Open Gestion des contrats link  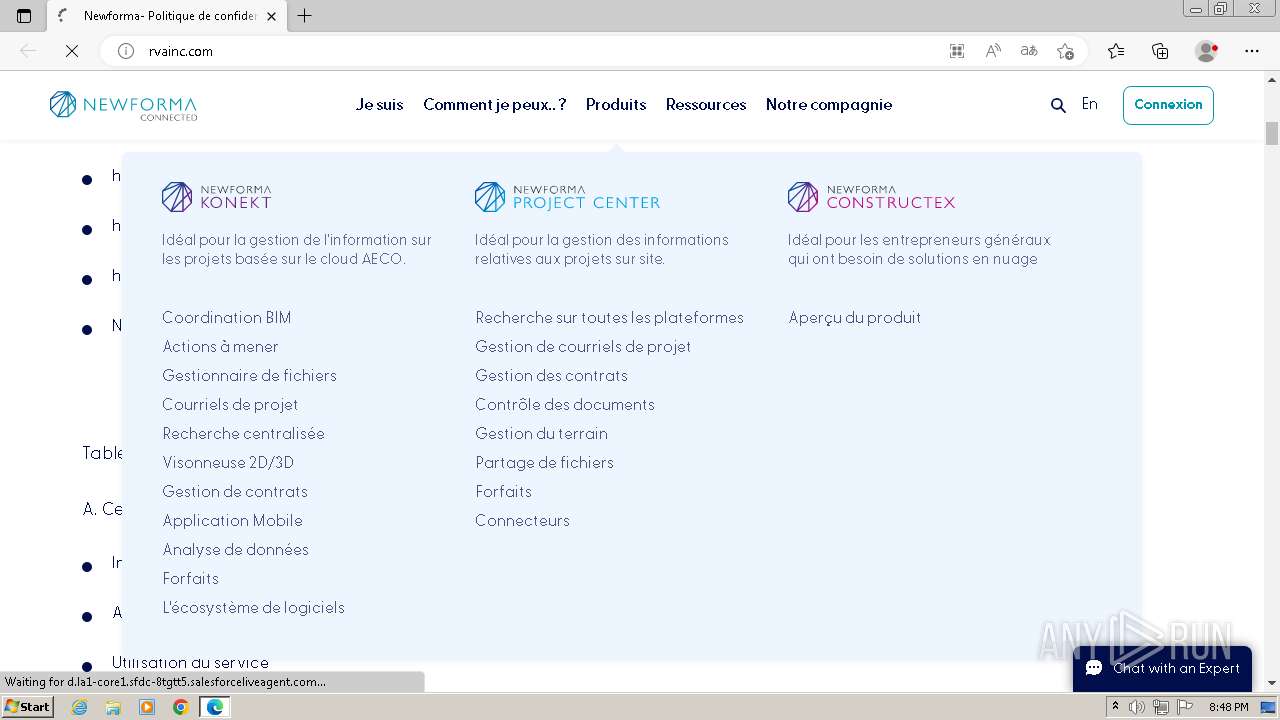[x=552, y=375]
